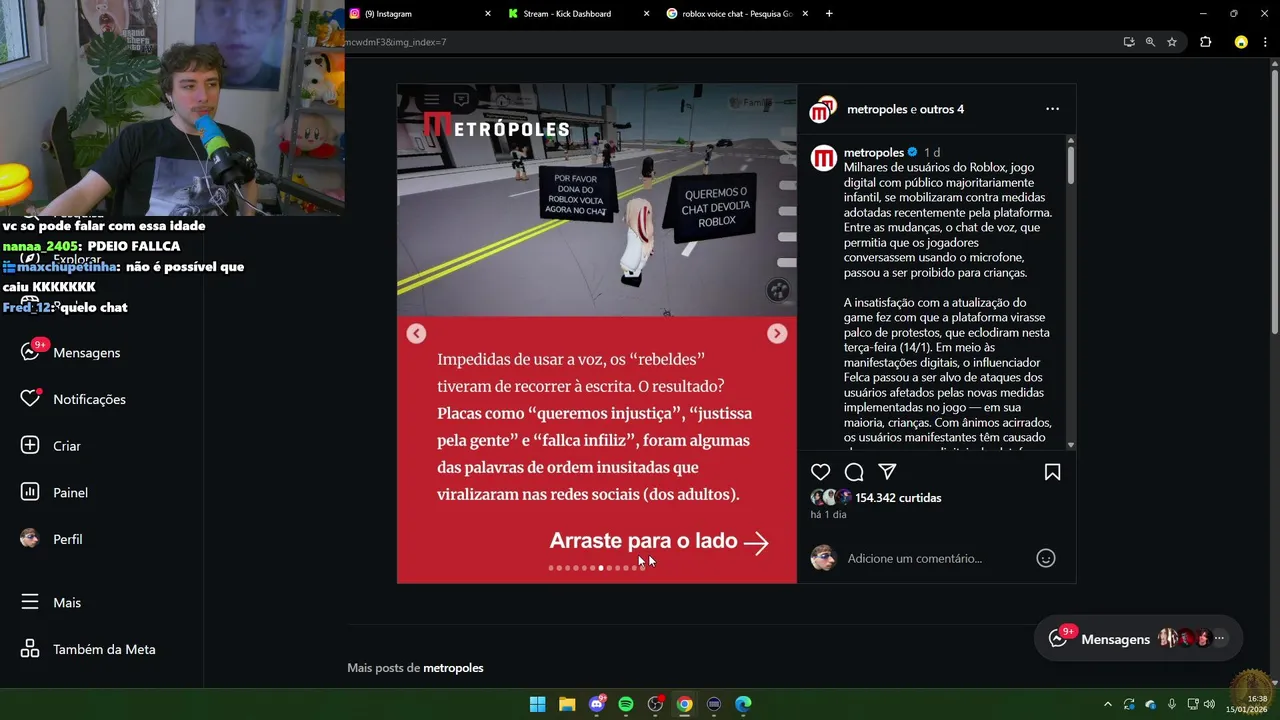This screenshot has width=1280, height=720.
Task: Open a new browser tab
Action: pyautogui.click(x=829, y=14)
